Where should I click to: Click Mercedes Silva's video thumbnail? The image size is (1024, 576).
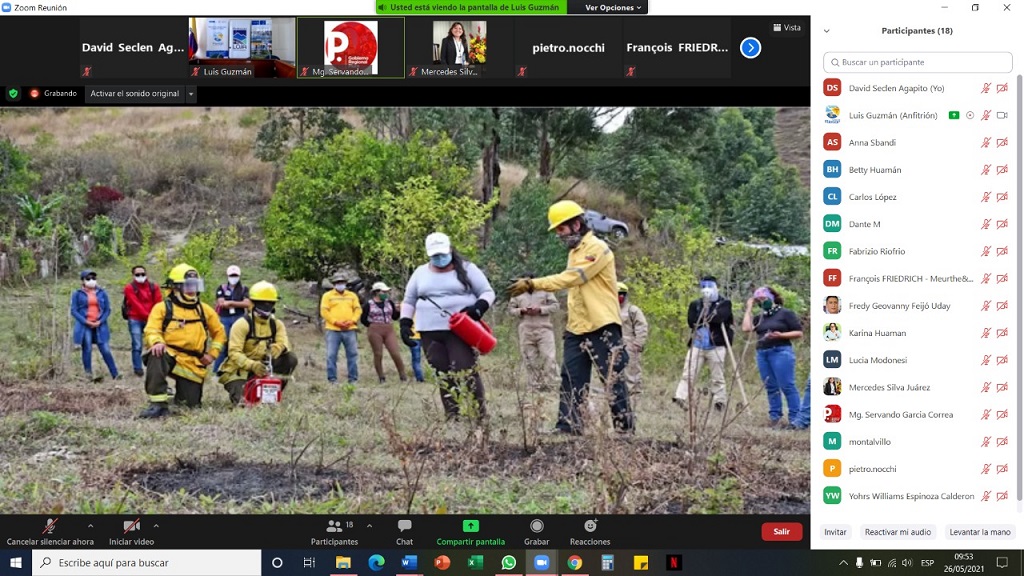click(x=459, y=48)
